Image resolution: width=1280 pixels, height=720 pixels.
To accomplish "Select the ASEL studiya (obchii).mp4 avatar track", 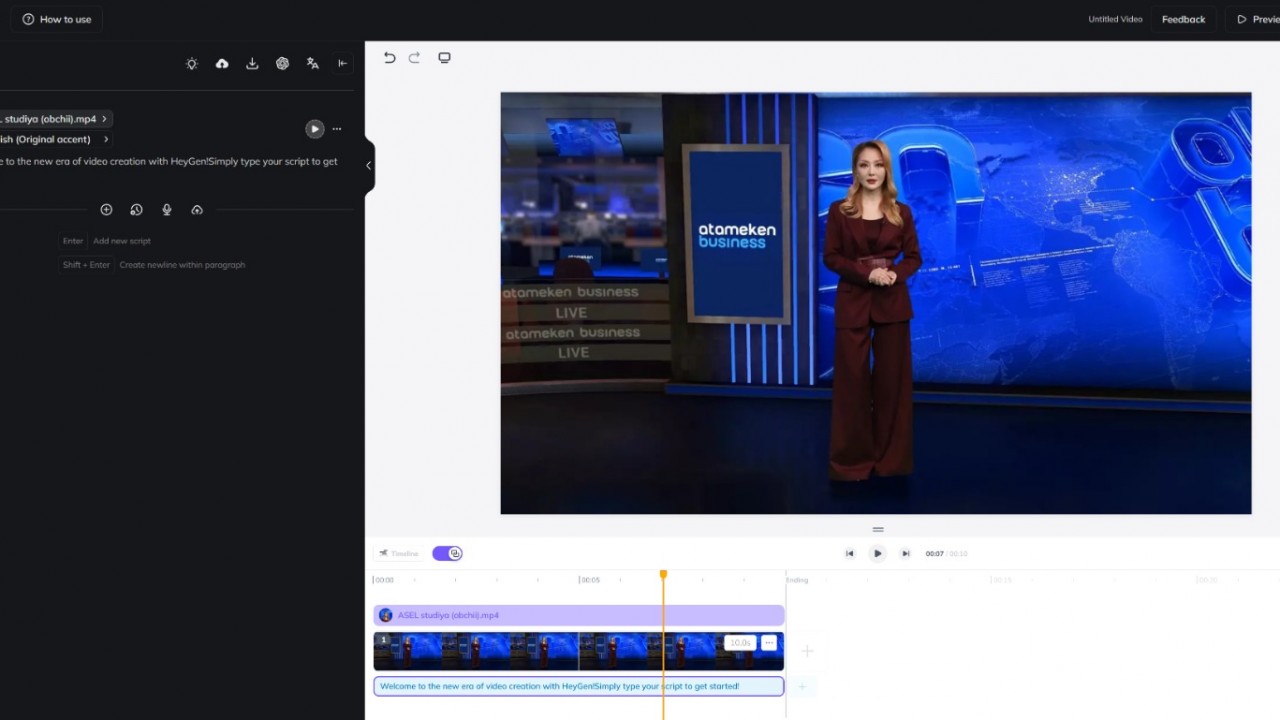I will [x=578, y=615].
